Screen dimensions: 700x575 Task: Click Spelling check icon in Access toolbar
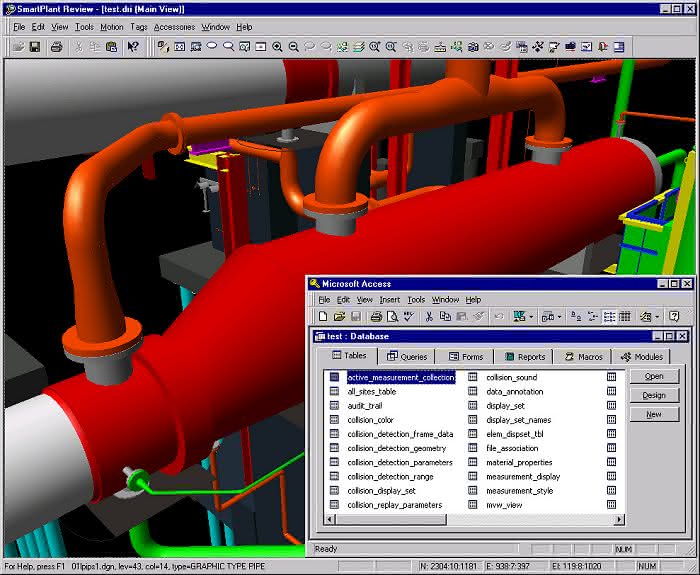(408, 317)
